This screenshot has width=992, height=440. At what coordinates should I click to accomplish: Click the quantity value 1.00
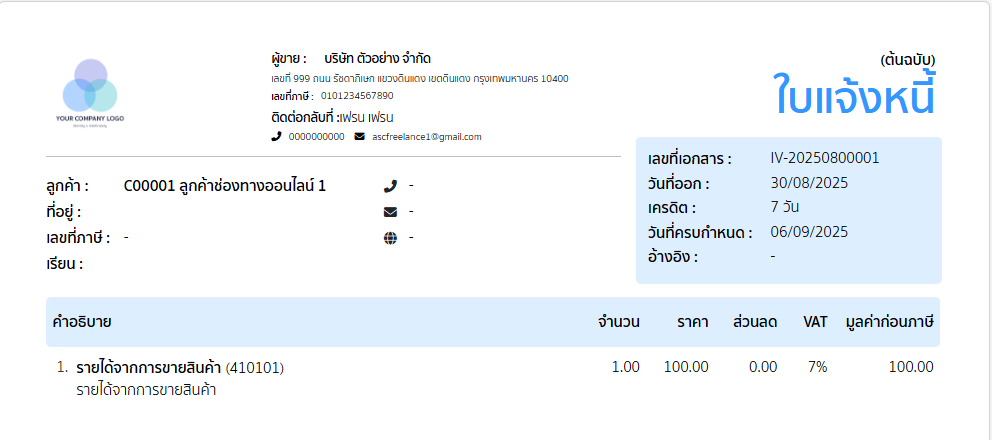click(x=626, y=367)
